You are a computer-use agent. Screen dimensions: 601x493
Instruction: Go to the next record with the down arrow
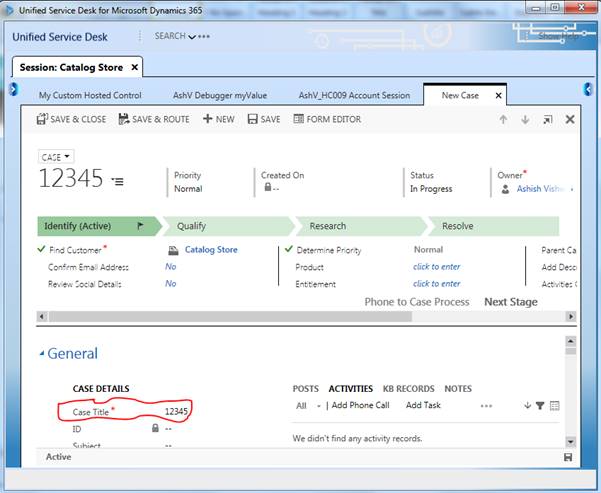(x=525, y=120)
